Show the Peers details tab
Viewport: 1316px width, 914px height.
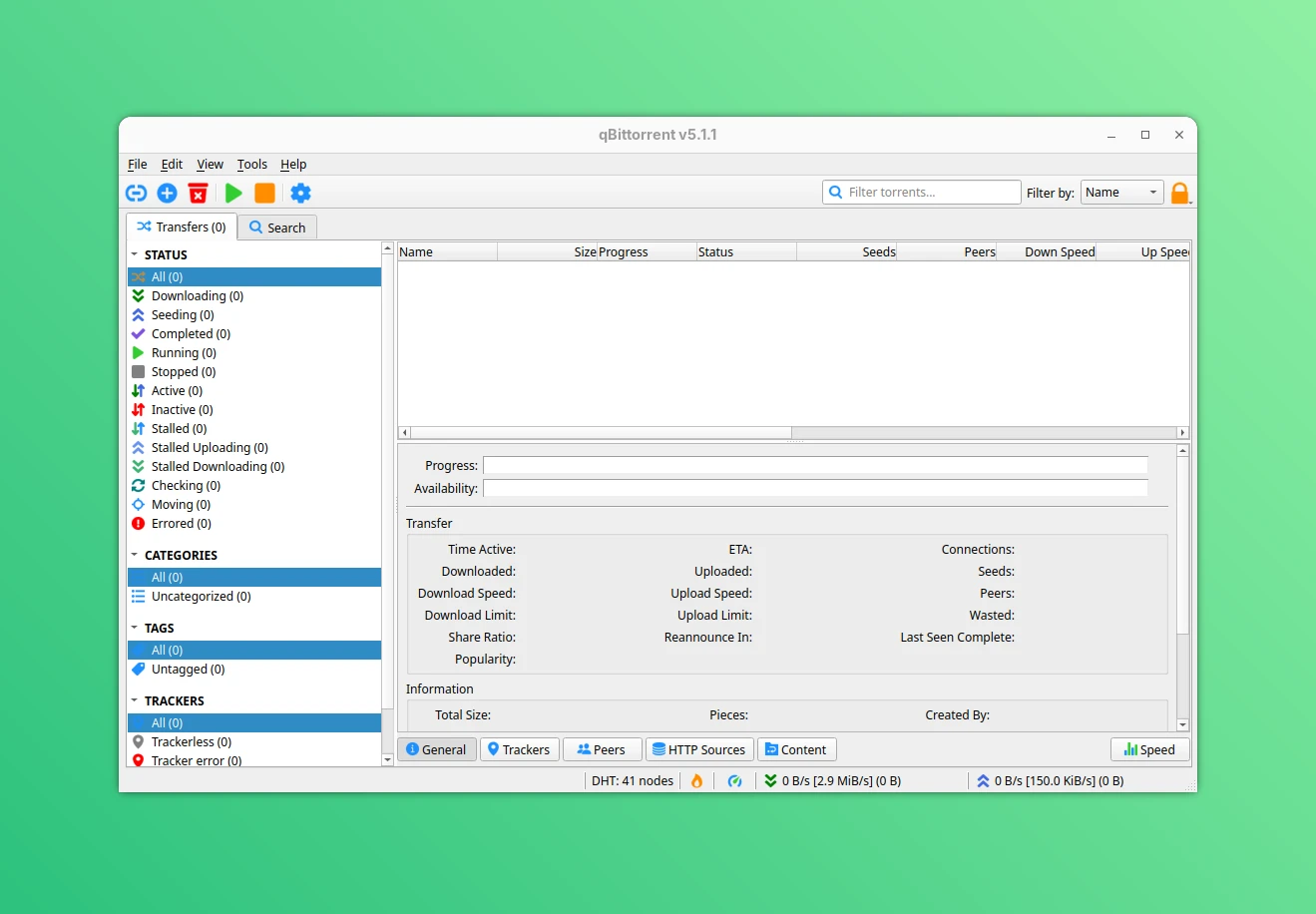coord(602,749)
